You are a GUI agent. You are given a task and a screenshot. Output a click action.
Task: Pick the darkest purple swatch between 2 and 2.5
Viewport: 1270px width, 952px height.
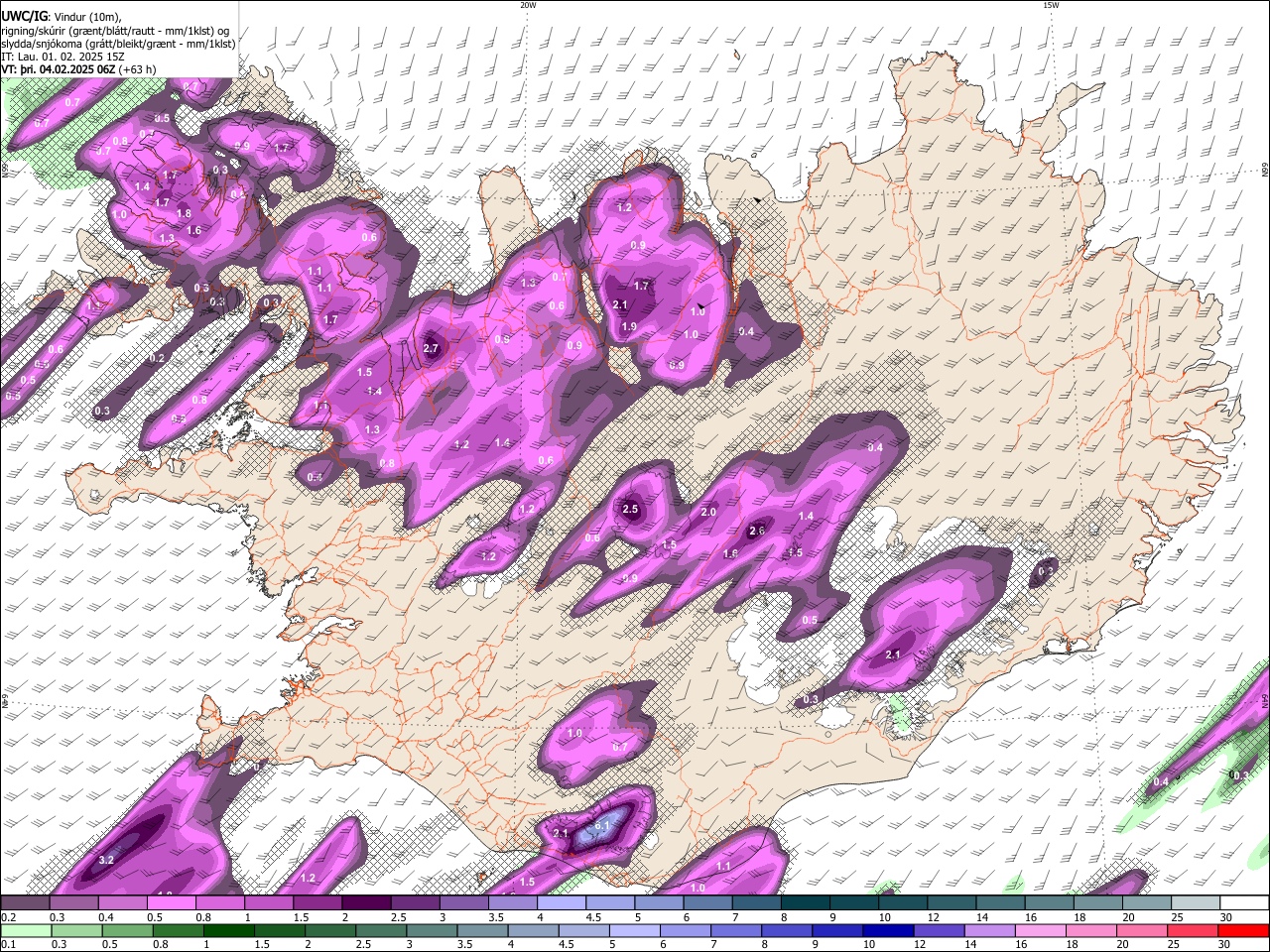pos(366,902)
